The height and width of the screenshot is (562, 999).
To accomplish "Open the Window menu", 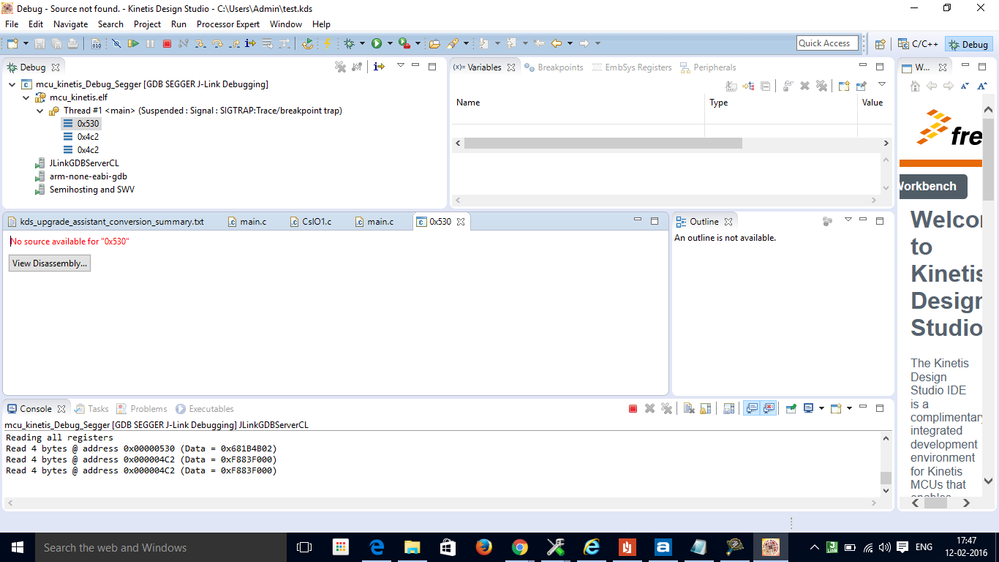I will [x=285, y=24].
